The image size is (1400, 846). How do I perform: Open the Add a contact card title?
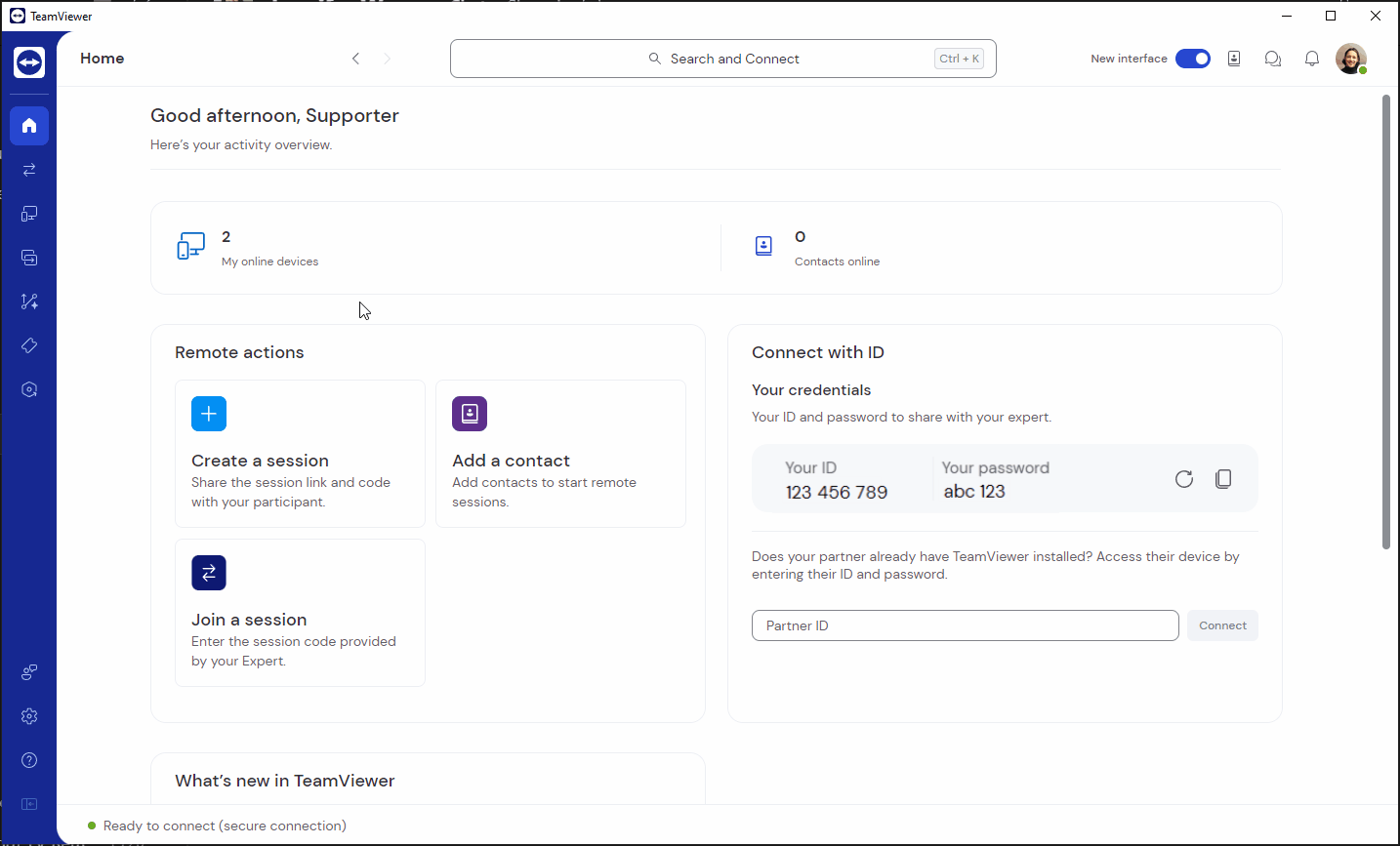[511, 461]
